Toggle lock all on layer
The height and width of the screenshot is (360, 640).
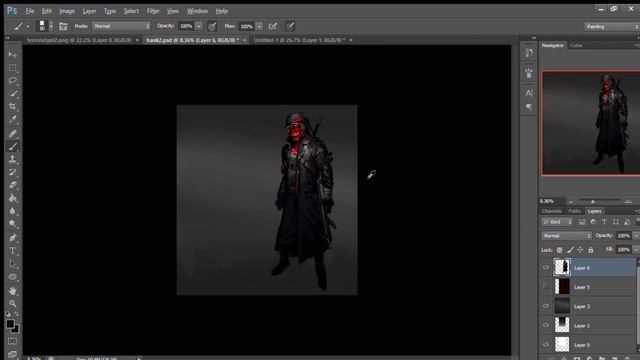click(591, 250)
